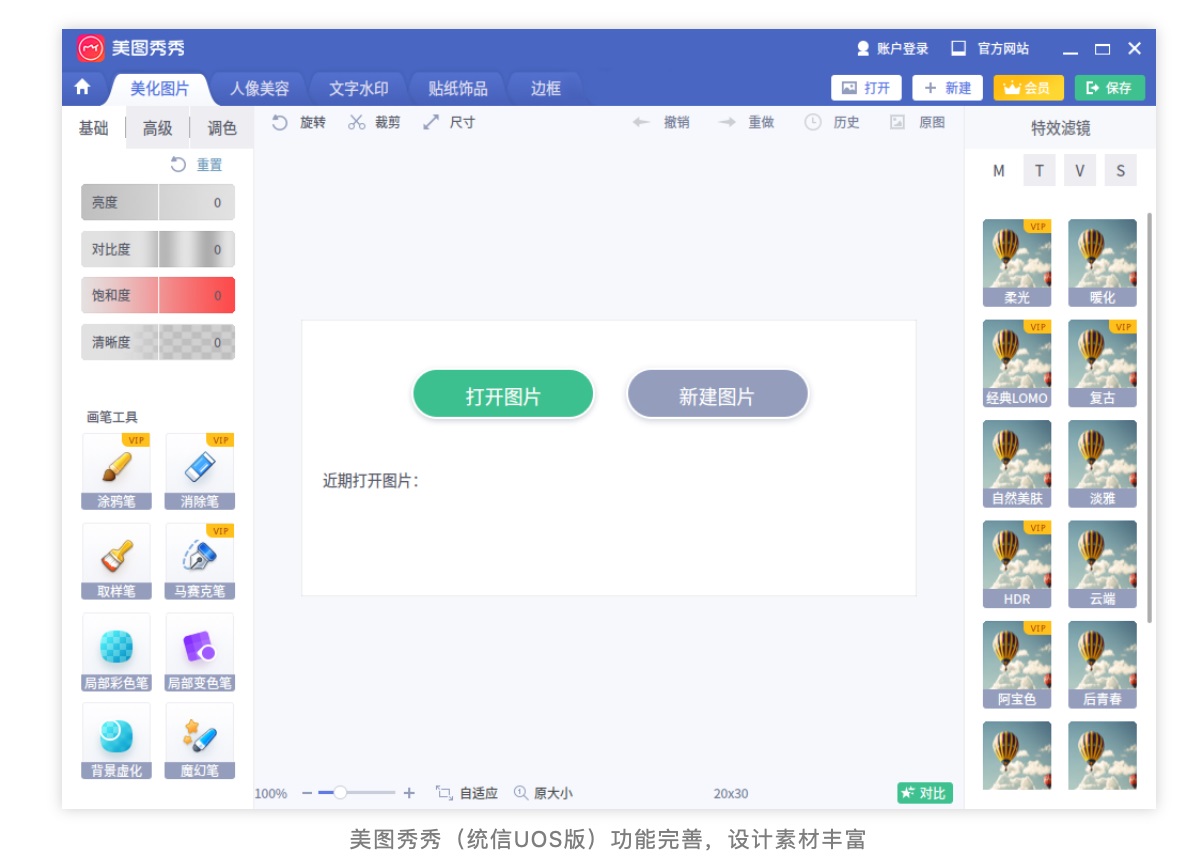1194x868 pixels.
Task: Apply the HDR filter thumbnail
Action: point(1017,564)
